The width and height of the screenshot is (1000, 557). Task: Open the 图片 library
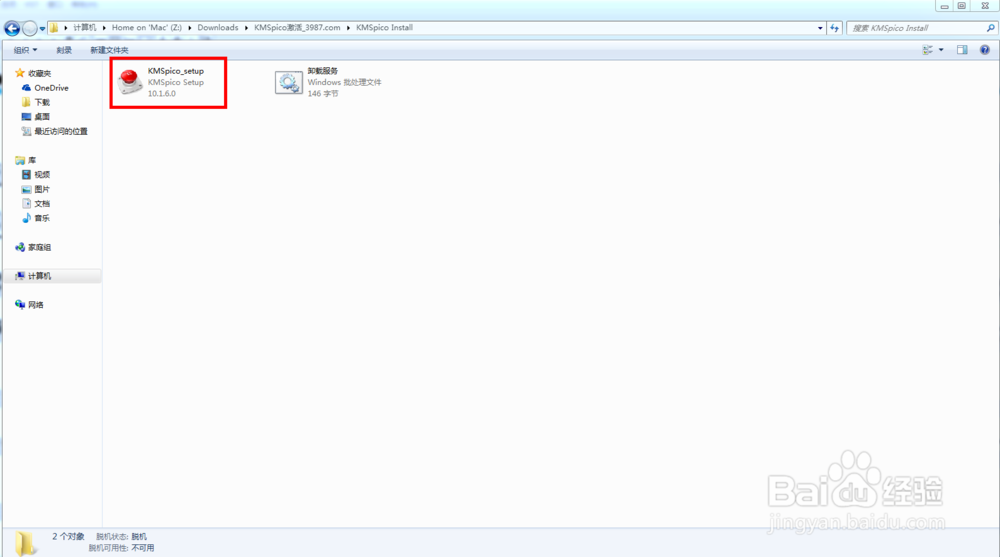[36, 189]
